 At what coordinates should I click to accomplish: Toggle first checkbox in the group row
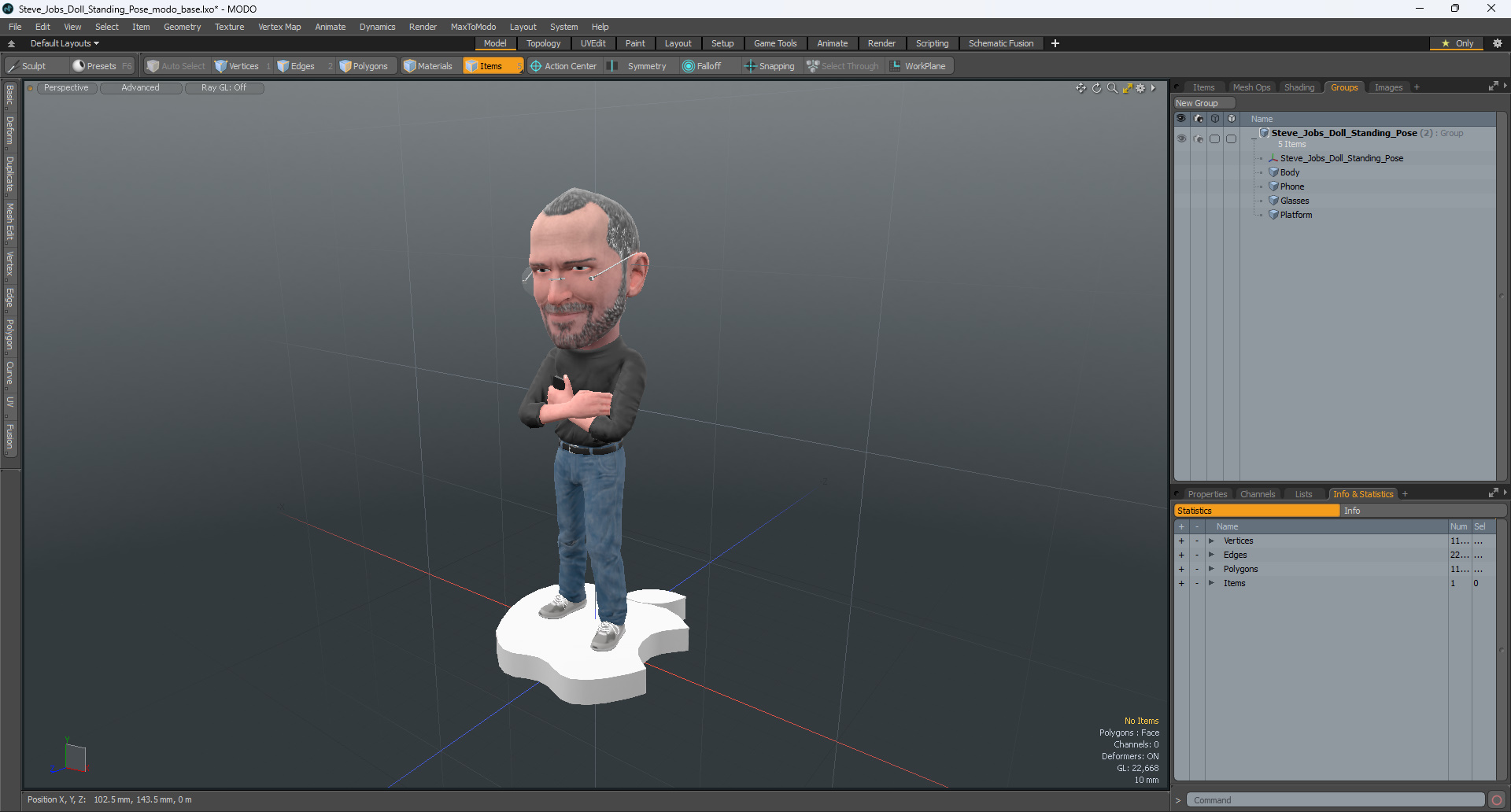1214,138
